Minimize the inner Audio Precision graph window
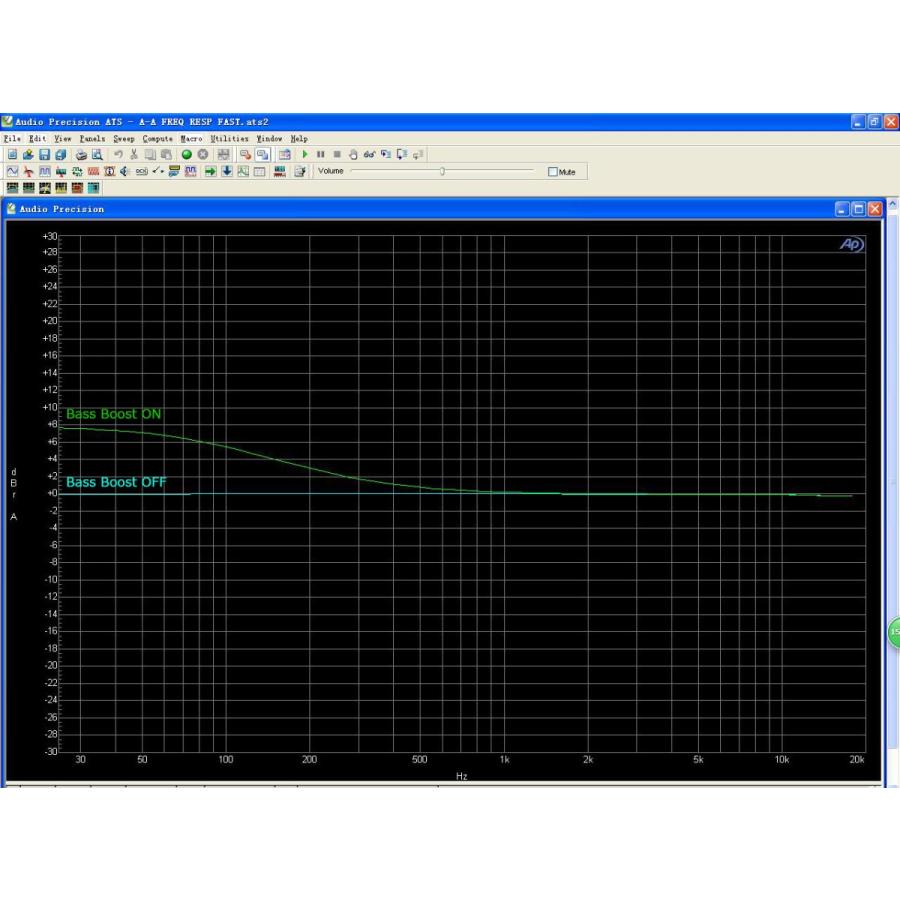The width and height of the screenshot is (900, 900). (x=841, y=209)
